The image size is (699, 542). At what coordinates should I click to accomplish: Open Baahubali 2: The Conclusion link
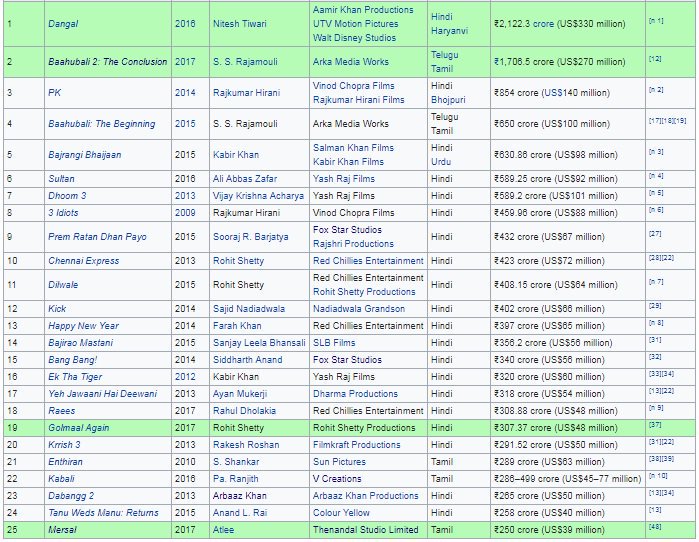coord(107,62)
